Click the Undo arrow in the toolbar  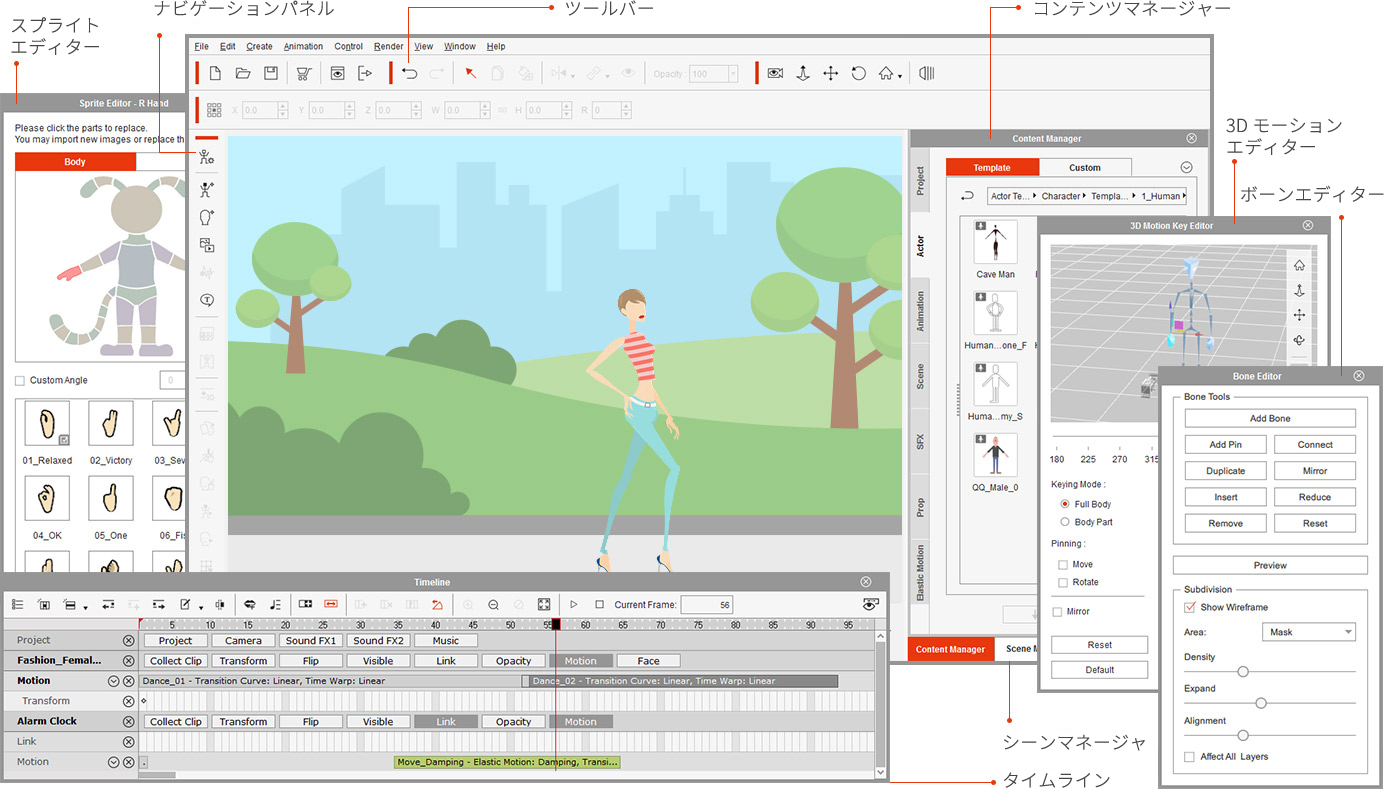pyautogui.click(x=410, y=73)
